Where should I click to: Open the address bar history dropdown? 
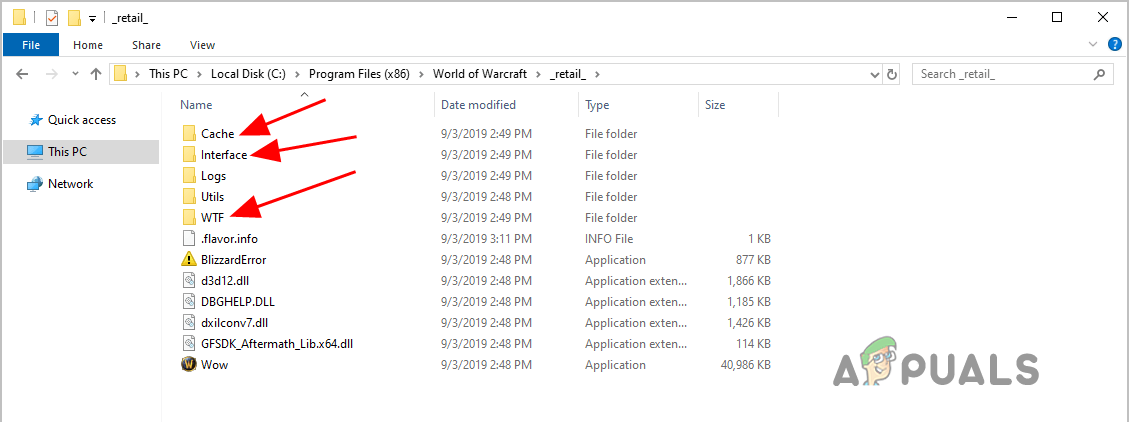pyautogui.click(x=872, y=74)
